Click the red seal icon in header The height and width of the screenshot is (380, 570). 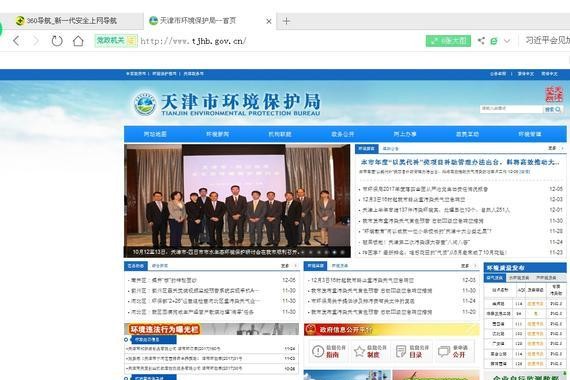[554, 94]
